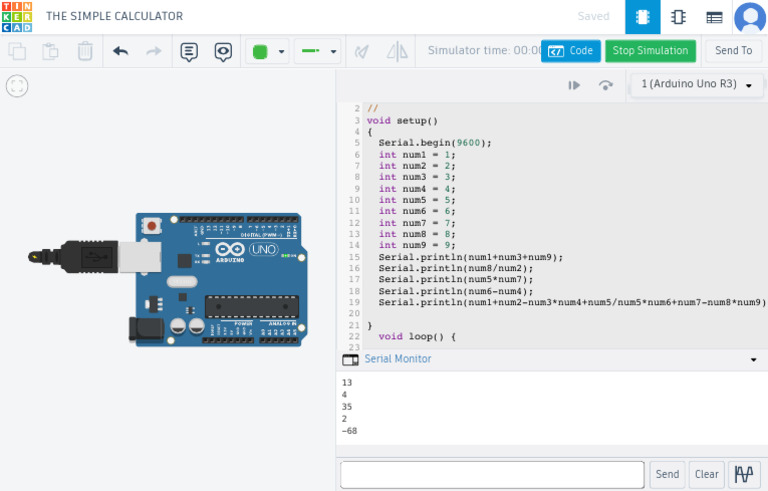Toggle notes visibility icon
The height and width of the screenshot is (491, 768).
(223, 51)
